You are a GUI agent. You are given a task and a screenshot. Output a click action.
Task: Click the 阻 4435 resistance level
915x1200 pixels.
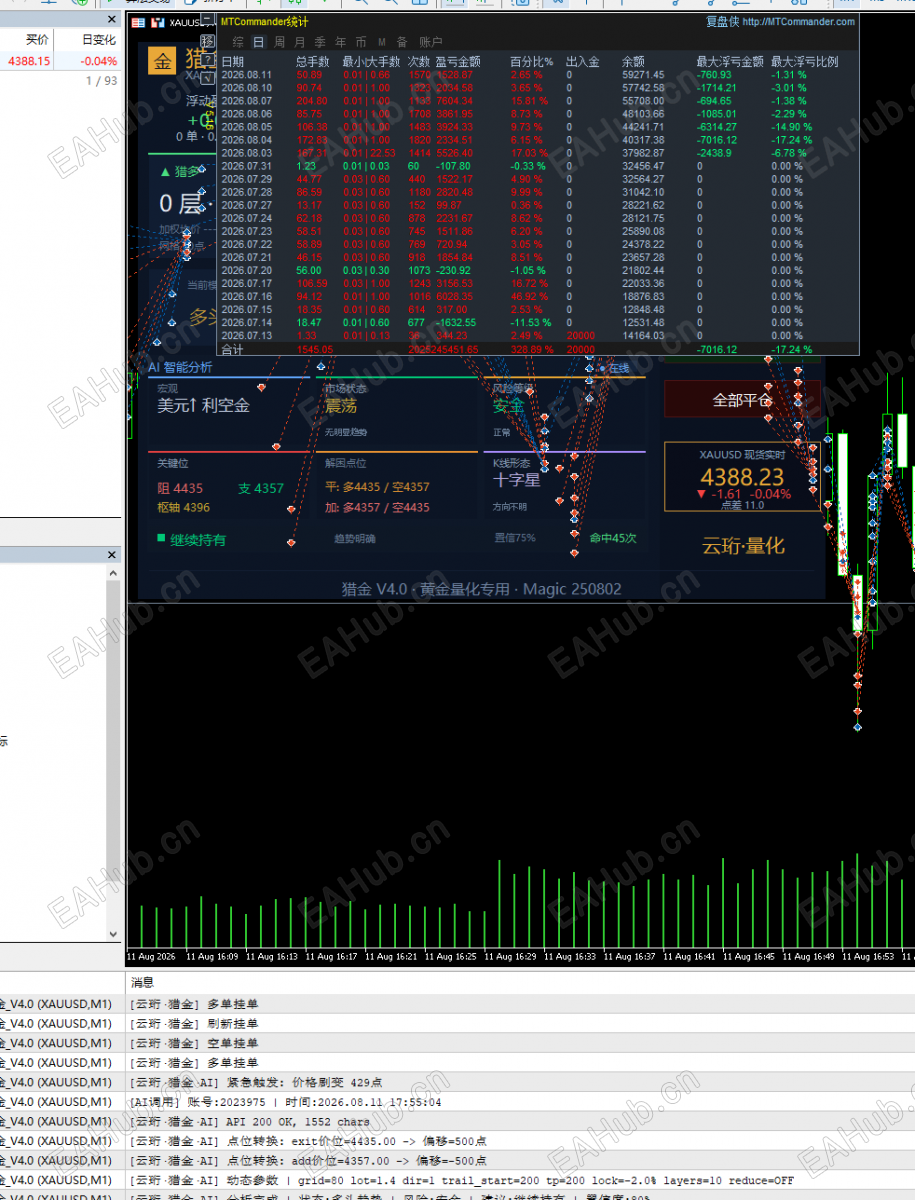180,488
